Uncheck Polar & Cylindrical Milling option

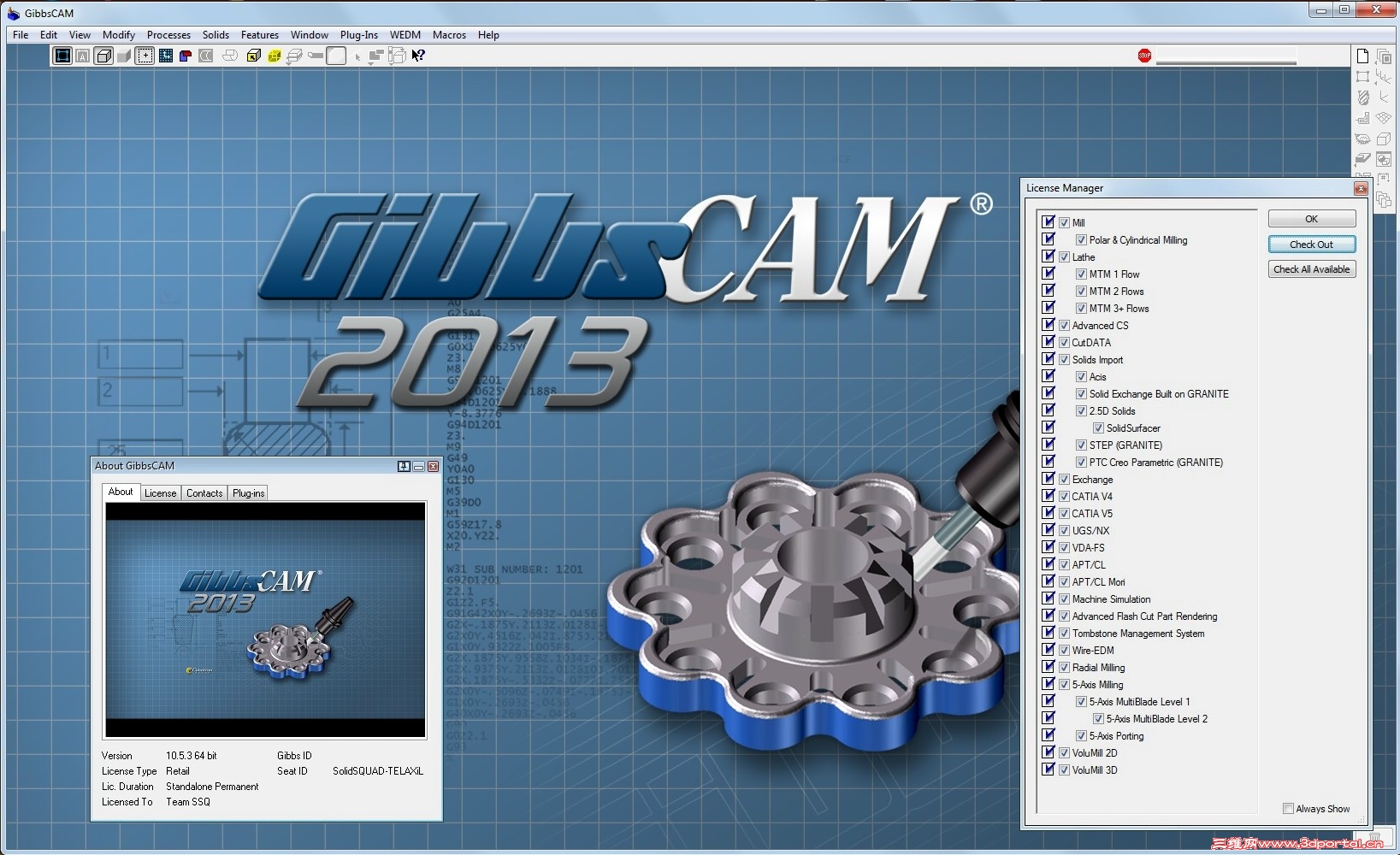click(1082, 239)
